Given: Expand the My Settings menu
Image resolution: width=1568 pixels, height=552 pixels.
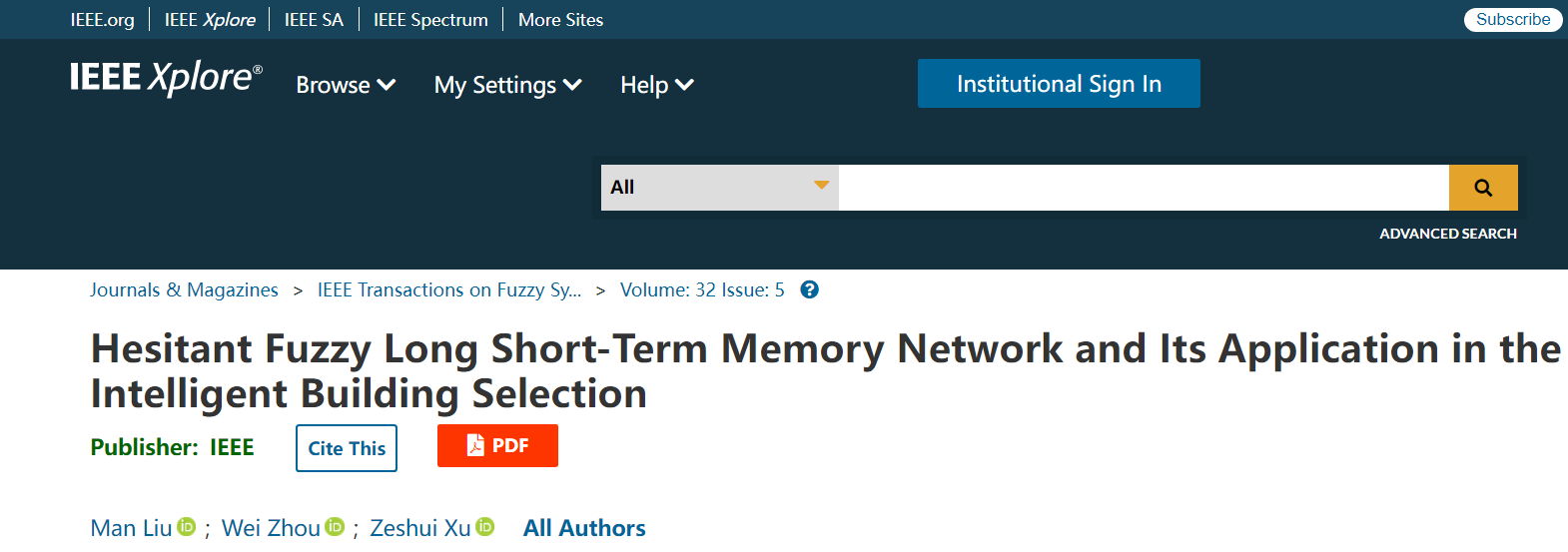Looking at the screenshot, I should point(507,85).
